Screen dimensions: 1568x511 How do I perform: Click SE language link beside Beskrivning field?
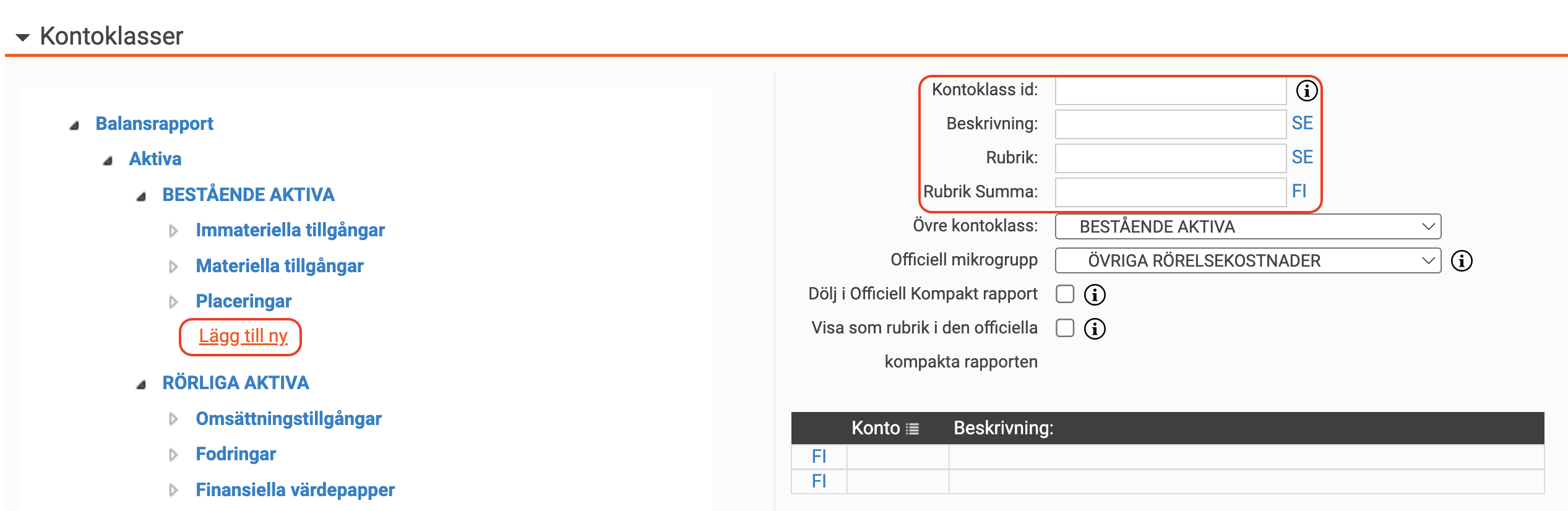click(x=1302, y=123)
